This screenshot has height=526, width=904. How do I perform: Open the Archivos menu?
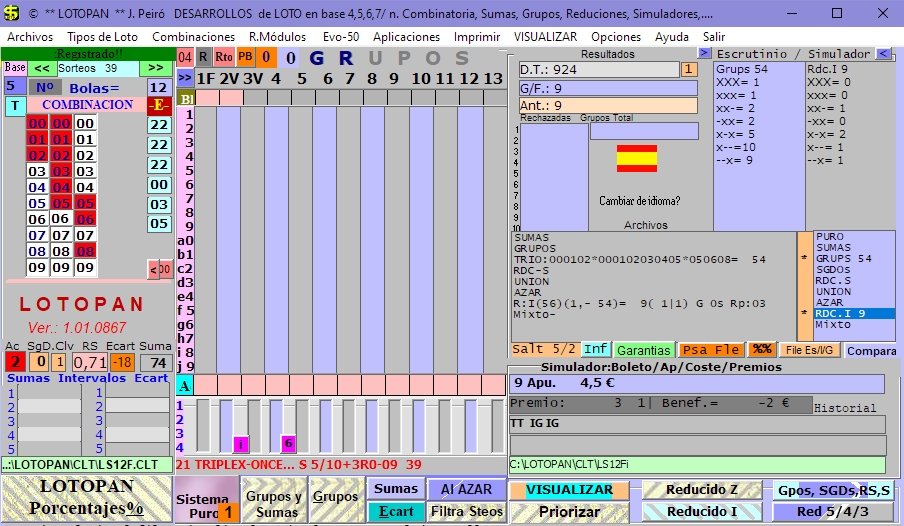tap(30, 37)
